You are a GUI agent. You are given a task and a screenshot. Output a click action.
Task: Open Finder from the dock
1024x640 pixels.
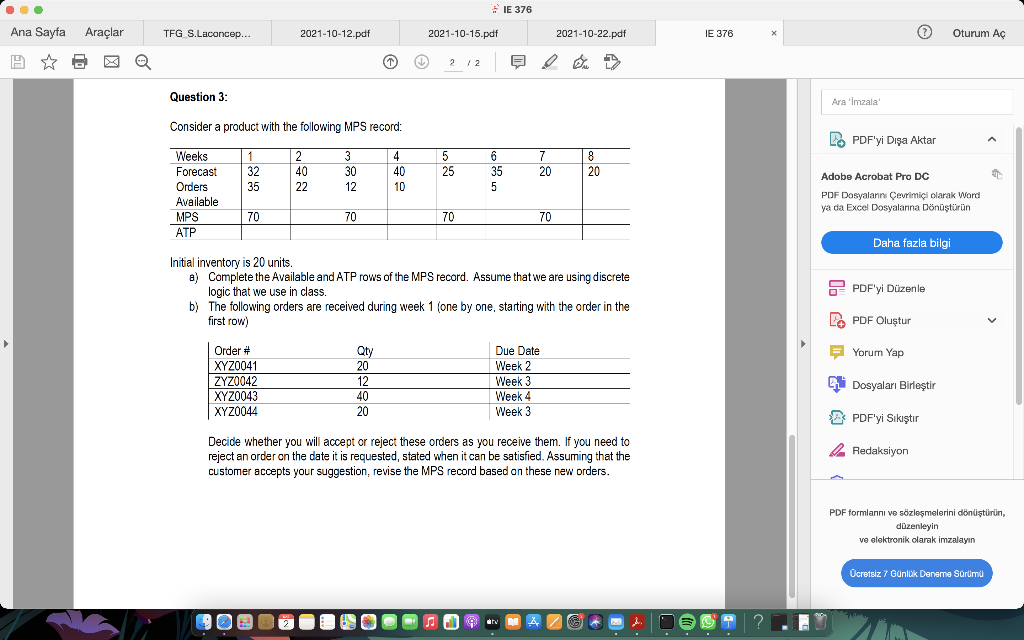[x=204, y=622]
